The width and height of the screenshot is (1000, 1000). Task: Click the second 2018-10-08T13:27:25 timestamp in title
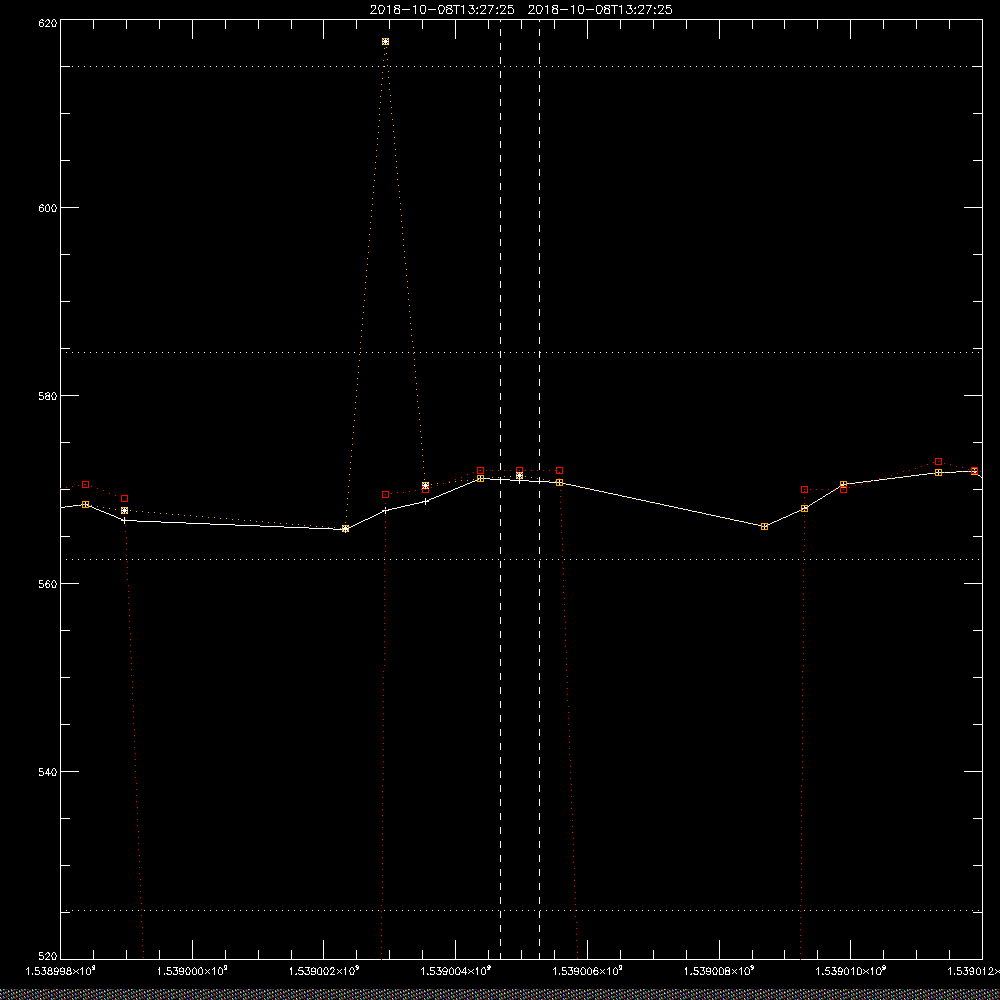click(x=600, y=10)
